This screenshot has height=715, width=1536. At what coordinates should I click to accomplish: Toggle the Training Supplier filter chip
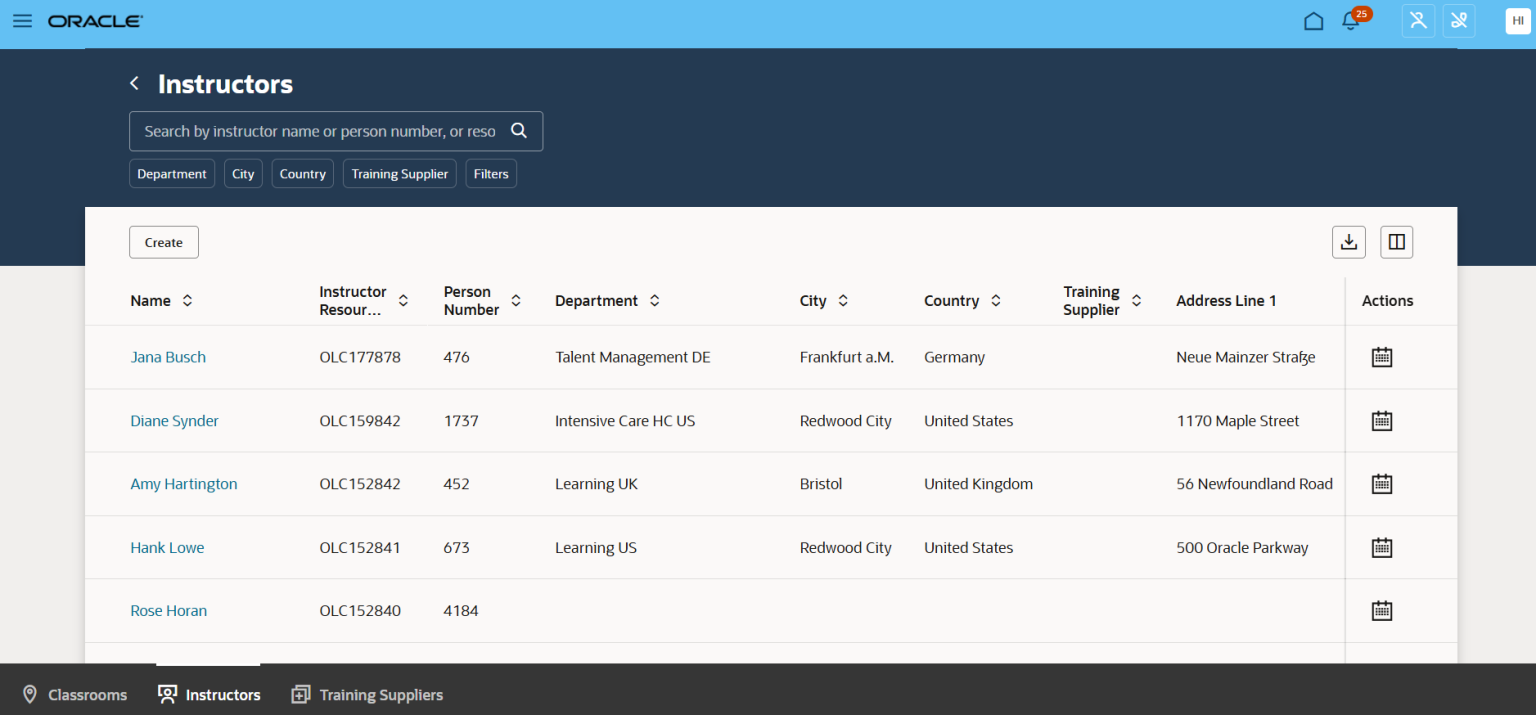click(399, 173)
